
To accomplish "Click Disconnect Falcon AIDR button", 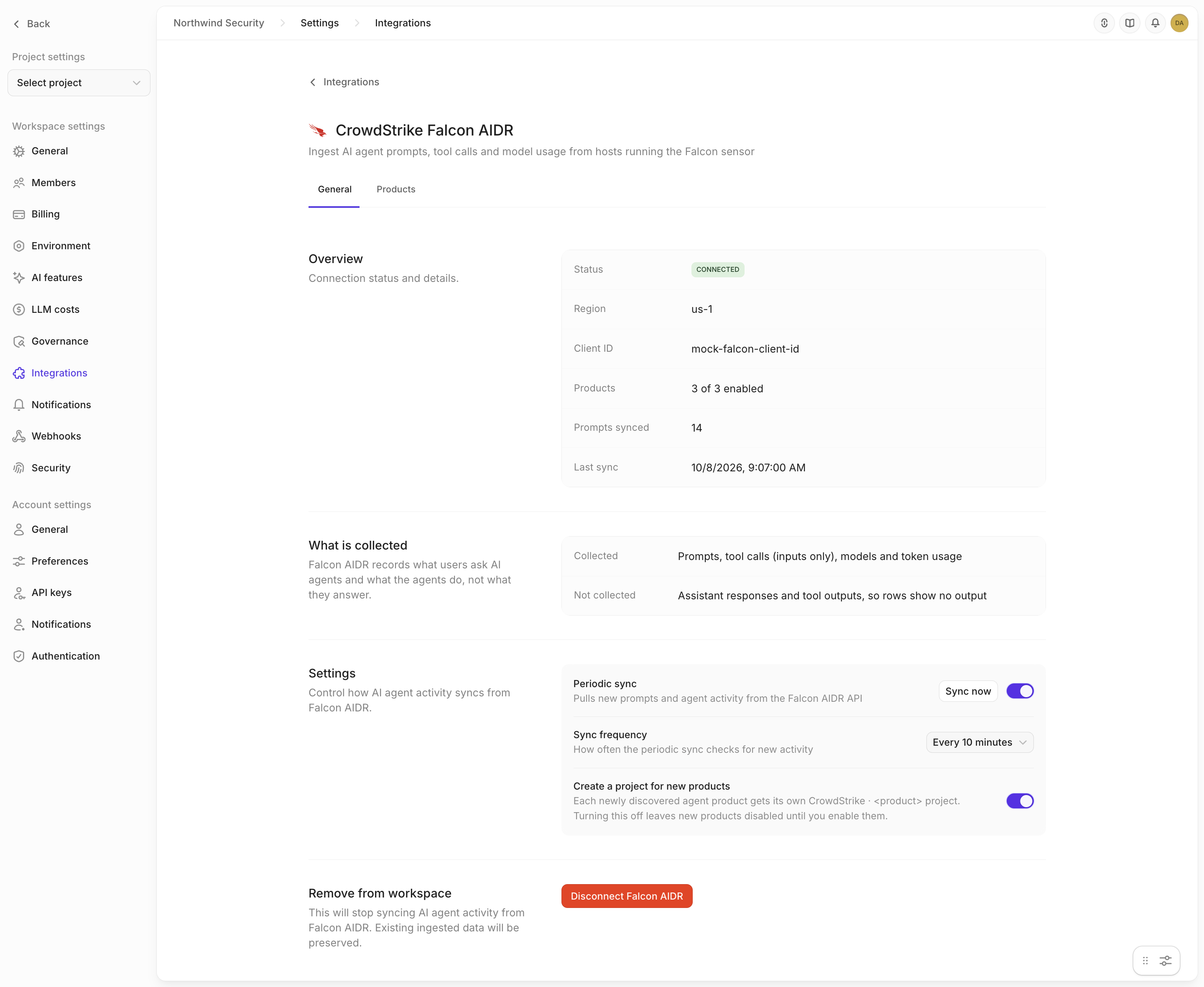I will point(627,896).
